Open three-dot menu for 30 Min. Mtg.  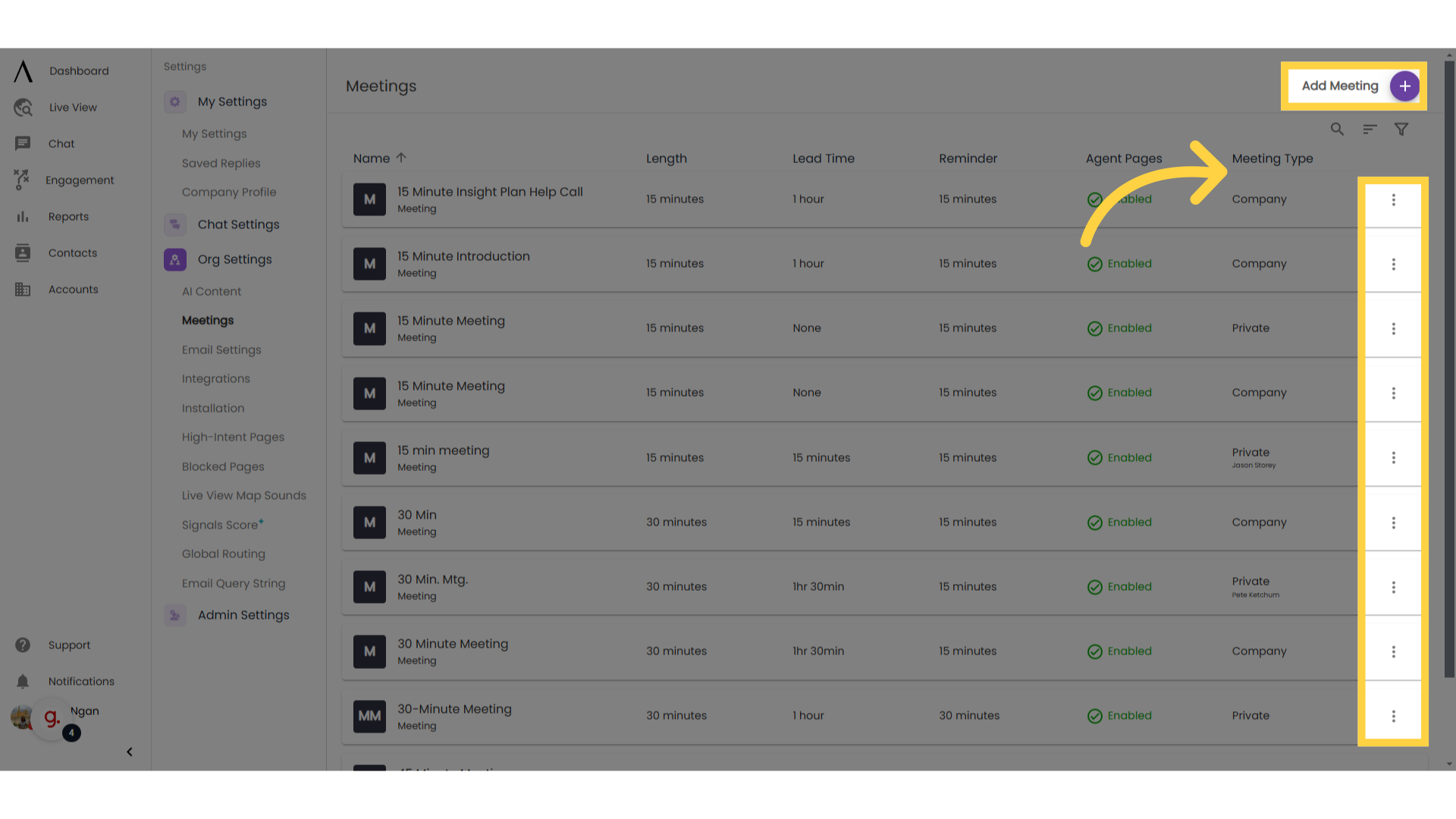click(x=1393, y=587)
